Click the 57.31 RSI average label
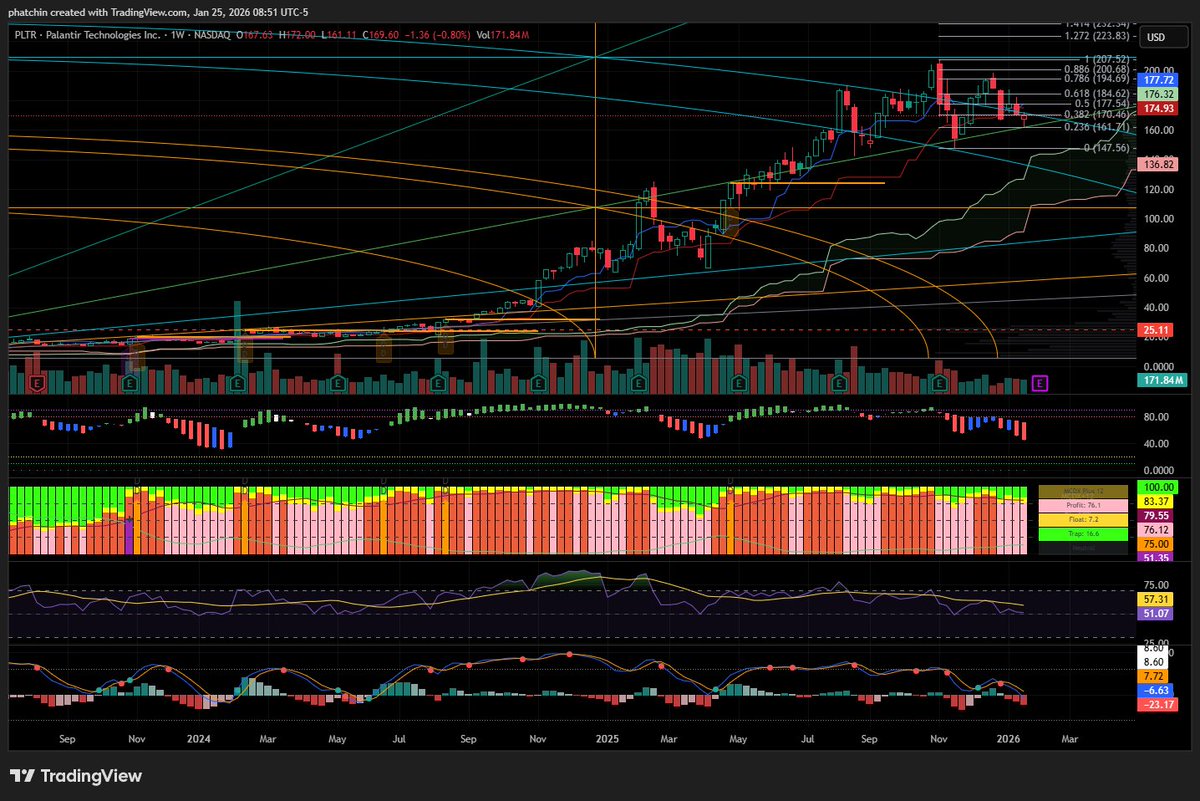The image size is (1200, 801). point(1157,598)
